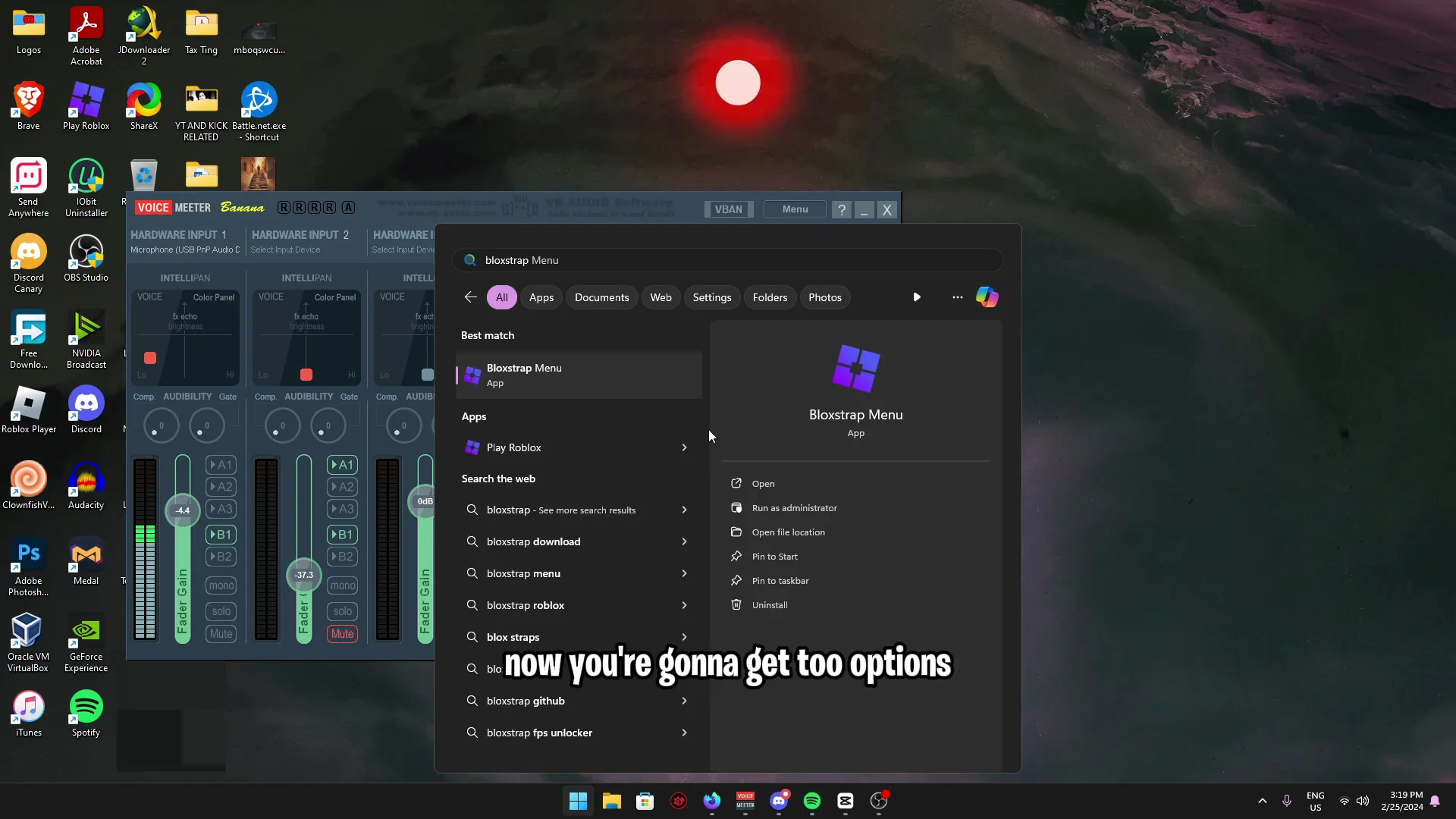Open Voicemeeter from the taskbar

pyautogui.click(x=745, y=801)
